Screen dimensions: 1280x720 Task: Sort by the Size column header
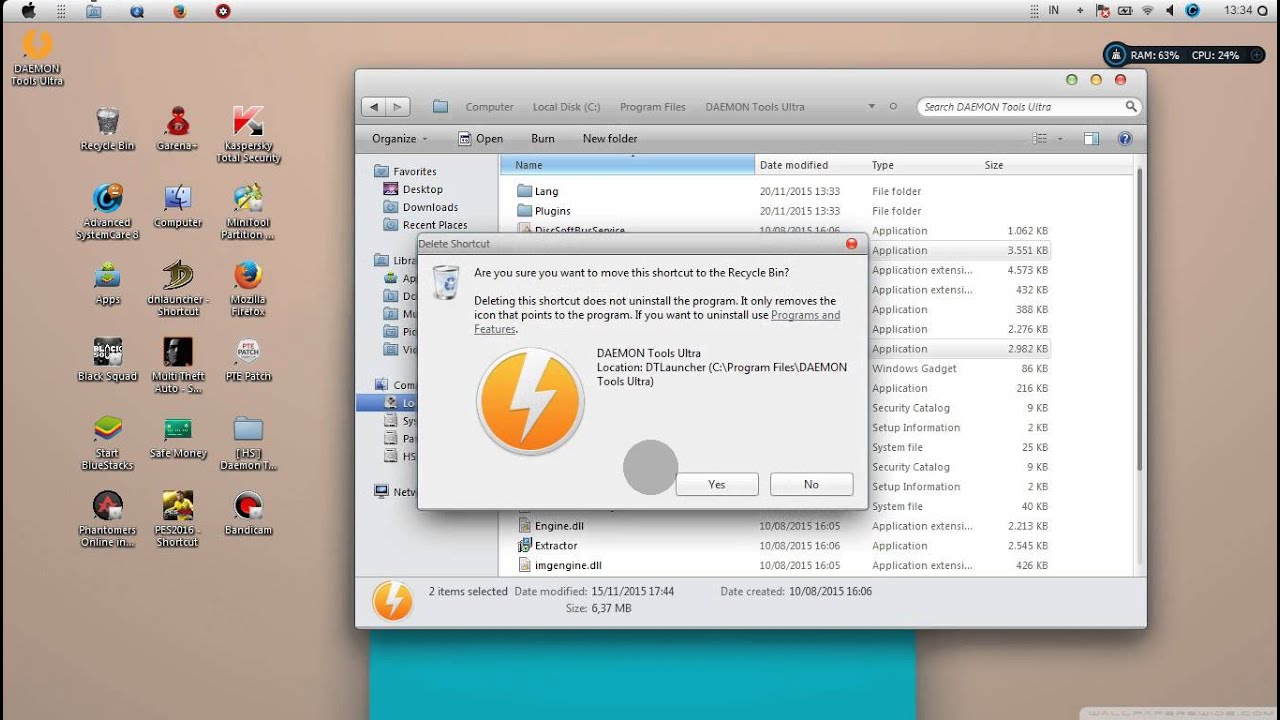tap(1015, 165)
